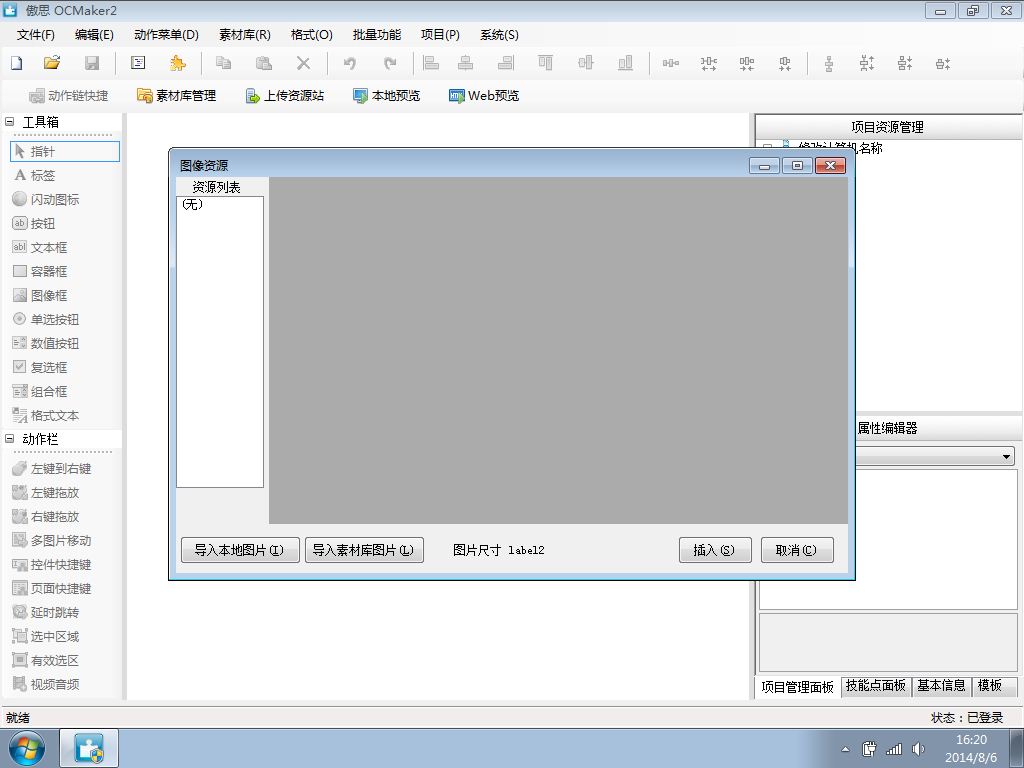Select the 图像框 image frame tool

40,295
